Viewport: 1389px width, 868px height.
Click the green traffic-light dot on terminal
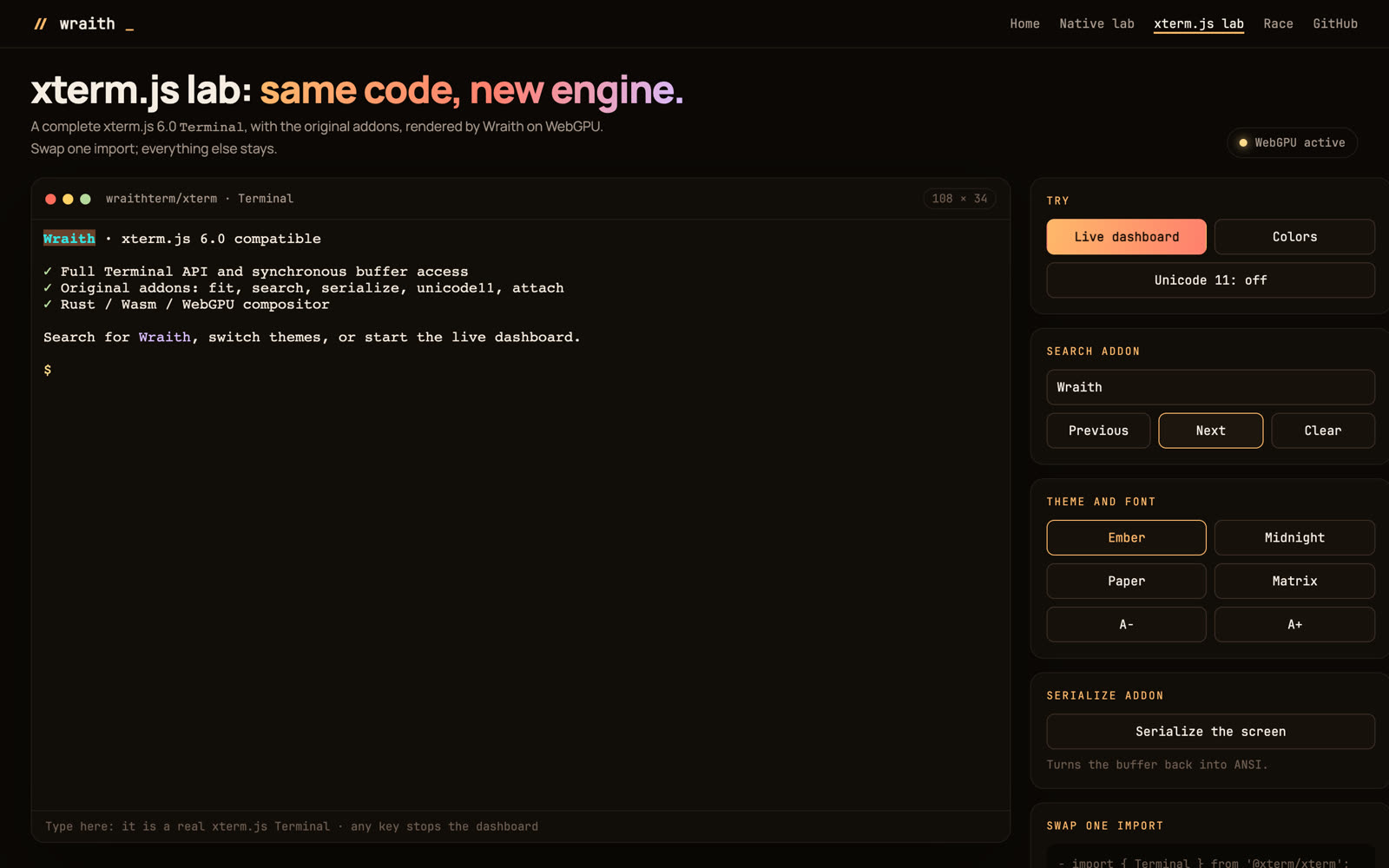click(85, 199)
